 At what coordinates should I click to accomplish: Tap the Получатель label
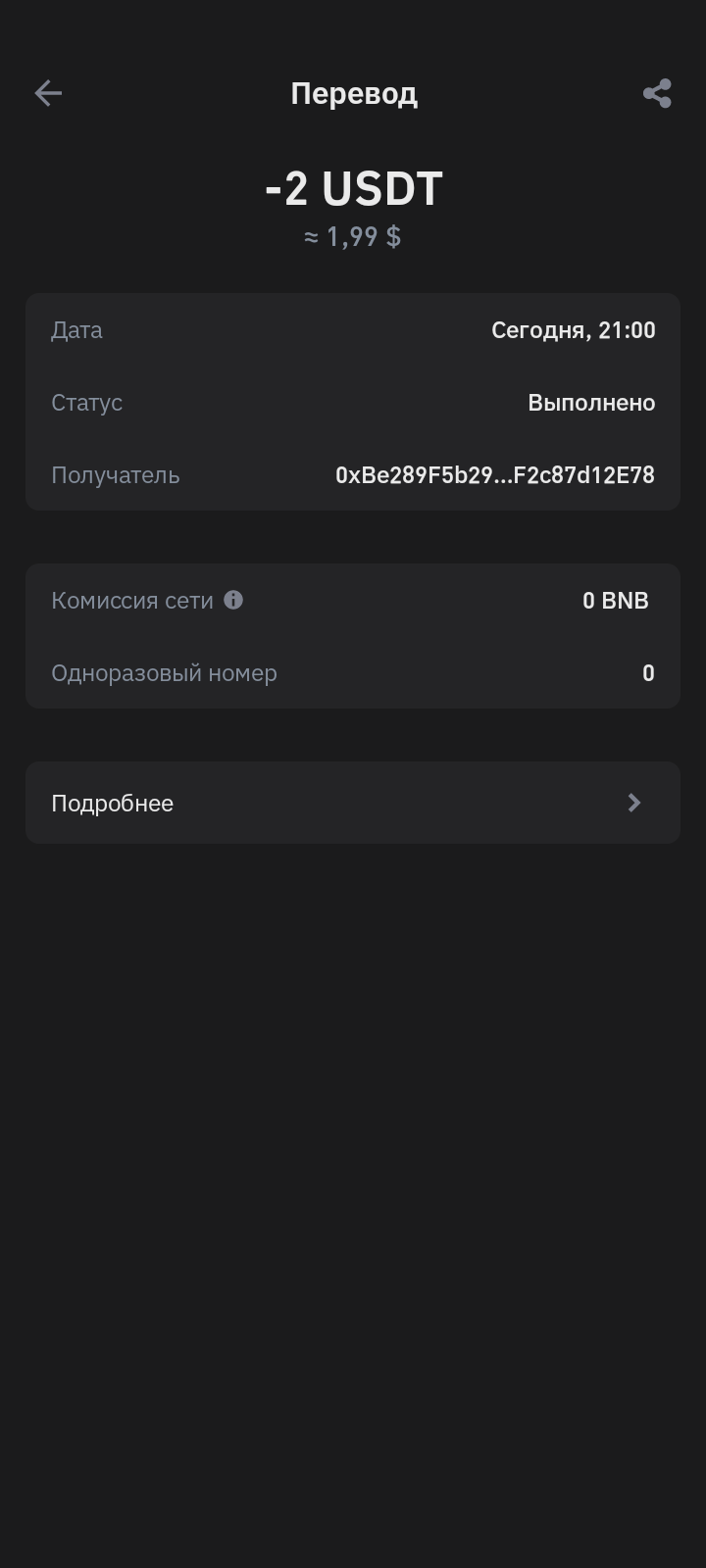pyautogui.click(x=116, y=475)
